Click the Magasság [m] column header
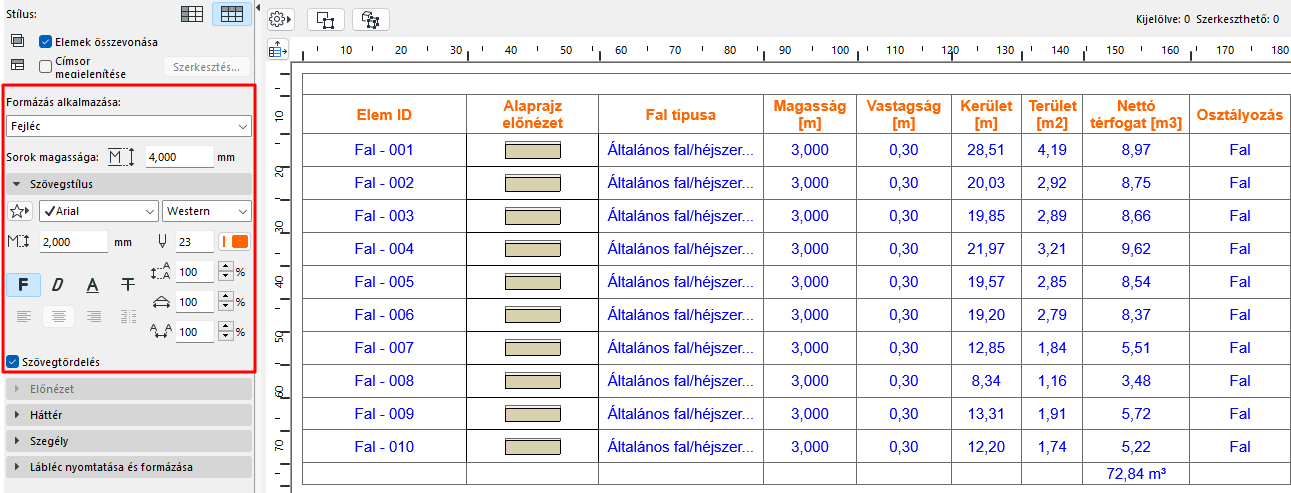This screenshot has height=493, width=1291. [x=809, y=115]
